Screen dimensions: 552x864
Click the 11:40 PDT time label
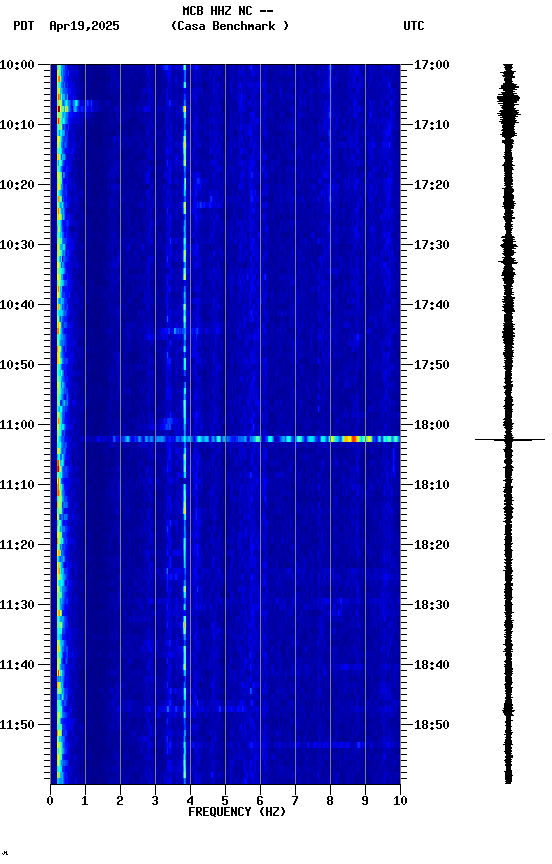coord(17,665)
